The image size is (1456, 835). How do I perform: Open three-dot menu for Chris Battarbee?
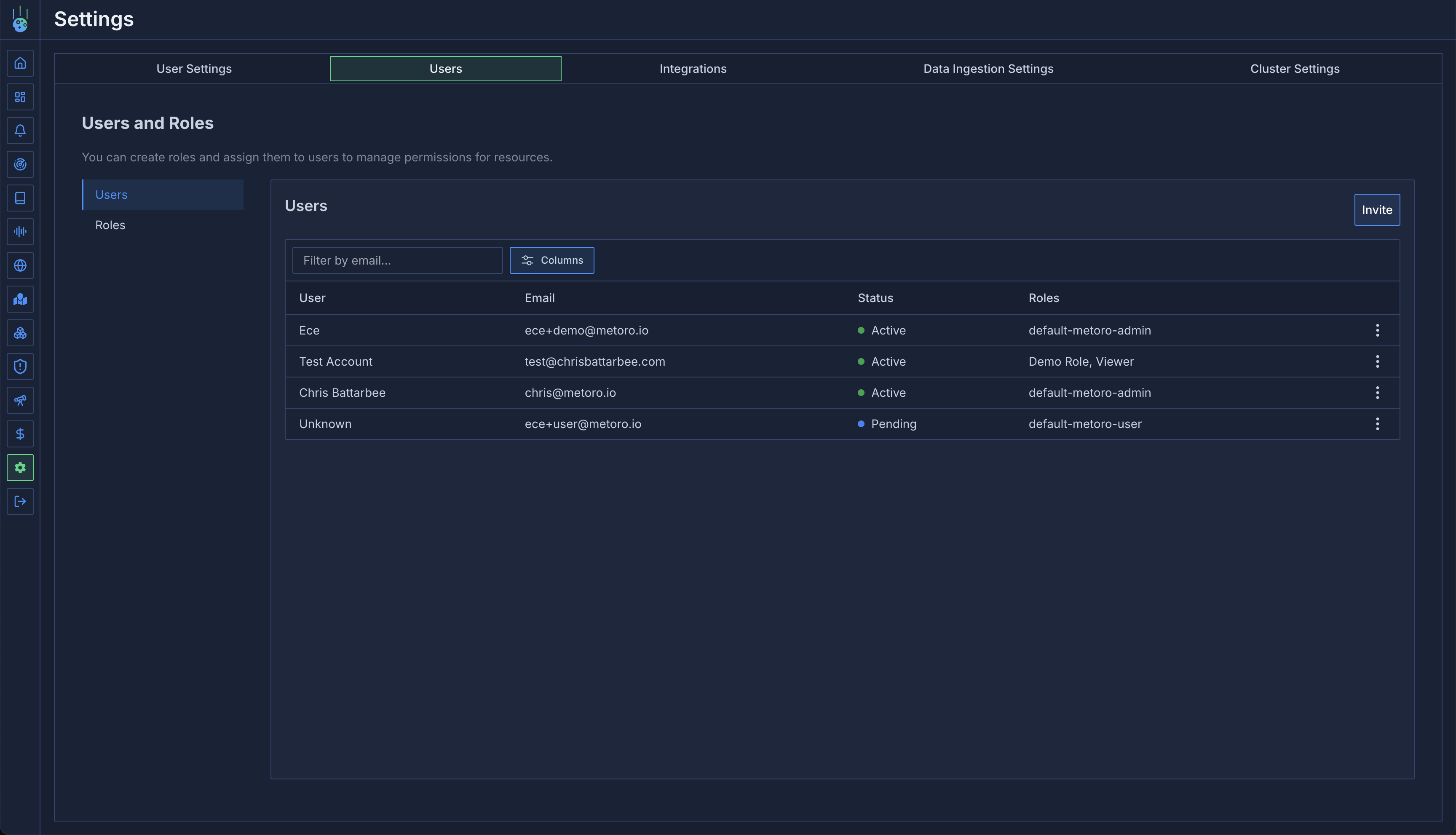(x=1377, y=393)
